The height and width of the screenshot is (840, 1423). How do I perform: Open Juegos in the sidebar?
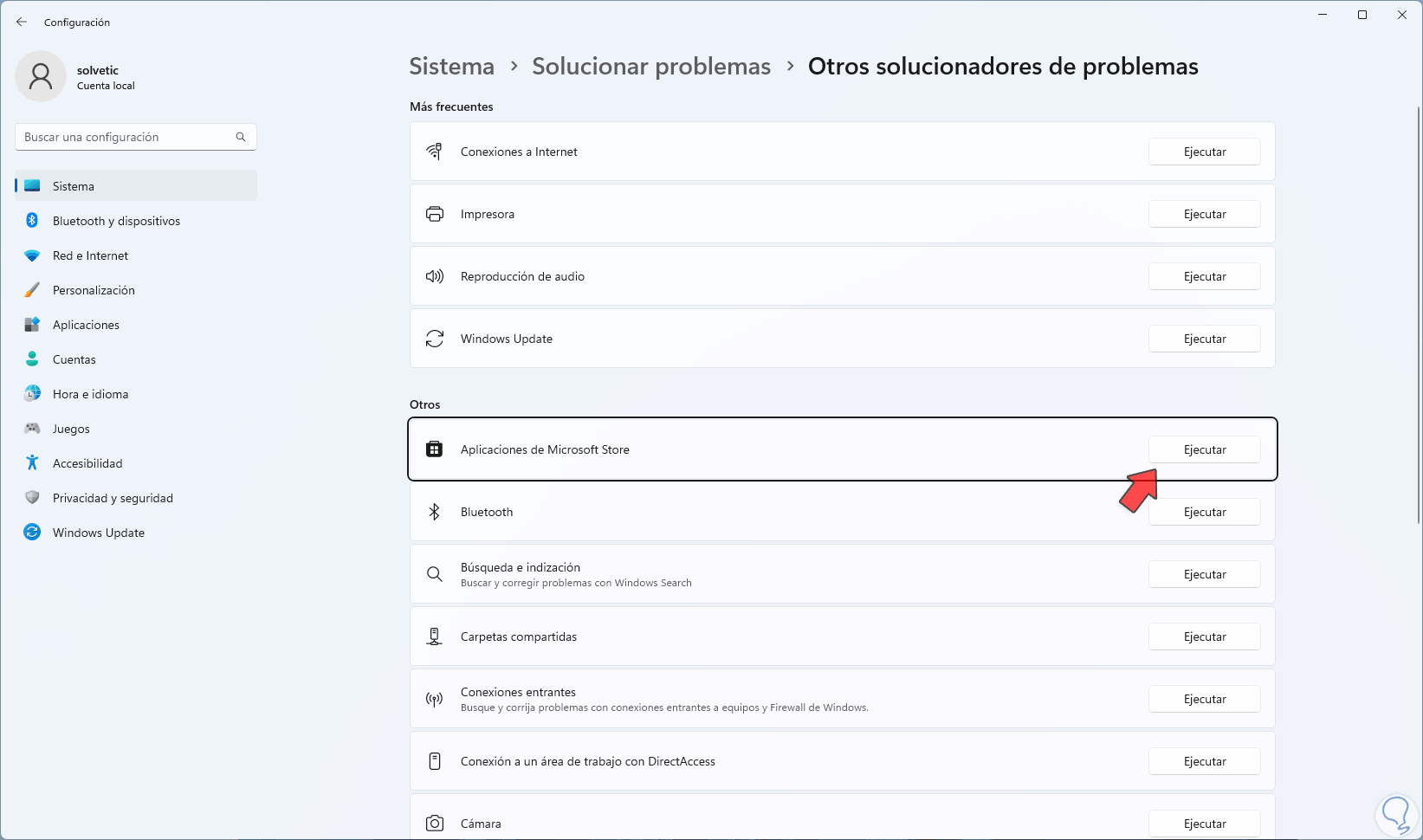pos(71,429)
